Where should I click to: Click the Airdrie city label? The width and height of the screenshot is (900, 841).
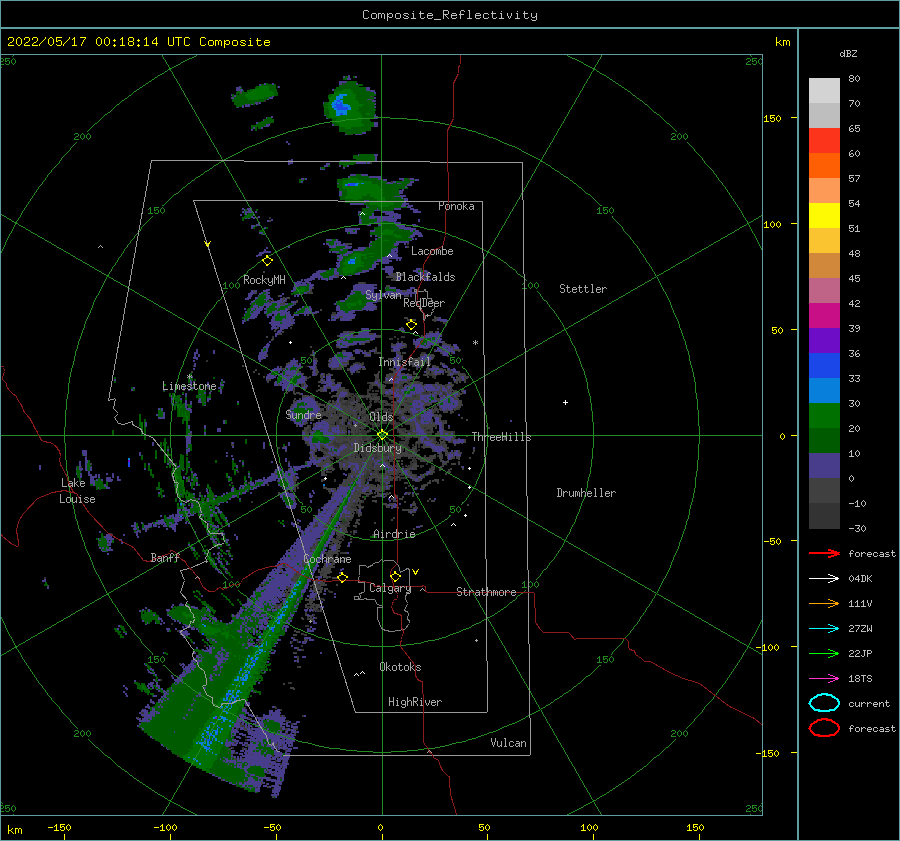pos(394,534)
